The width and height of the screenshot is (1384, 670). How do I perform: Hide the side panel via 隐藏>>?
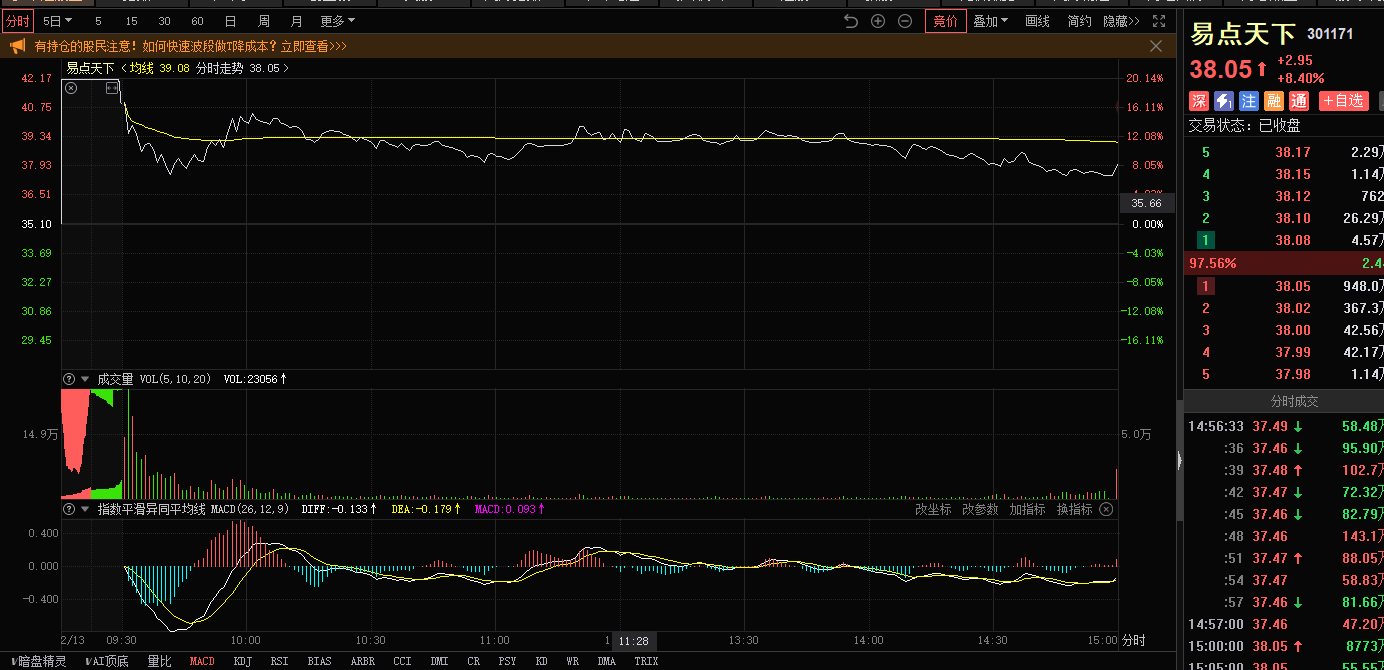1121,21
